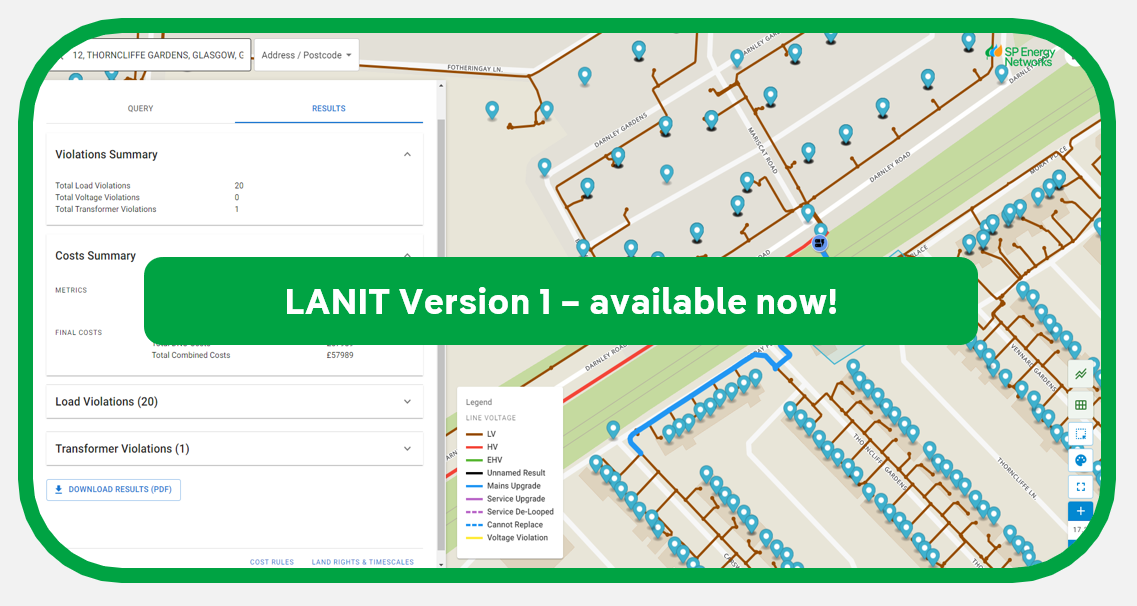
Task: Select the substation transformer marker on map
Action: (x=819, y=243)
